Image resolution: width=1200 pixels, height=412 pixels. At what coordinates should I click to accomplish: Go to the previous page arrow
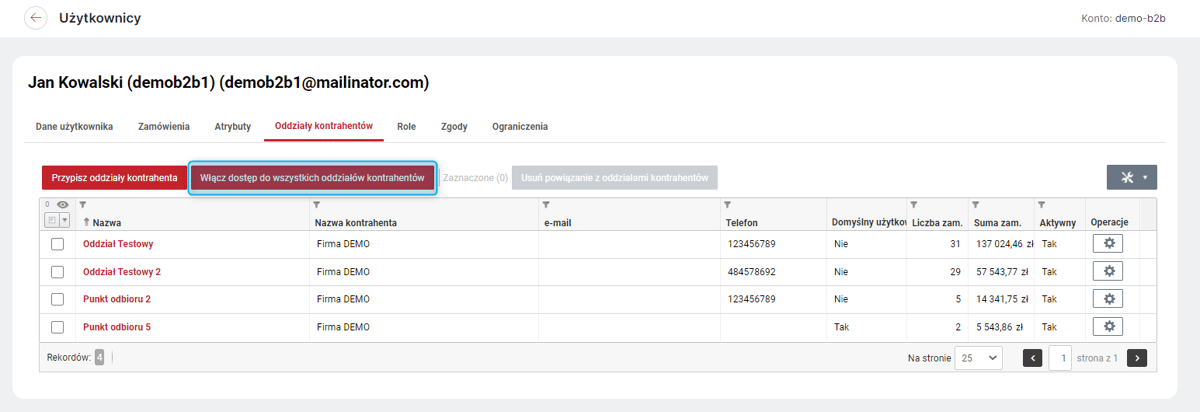pos(1033,357)
